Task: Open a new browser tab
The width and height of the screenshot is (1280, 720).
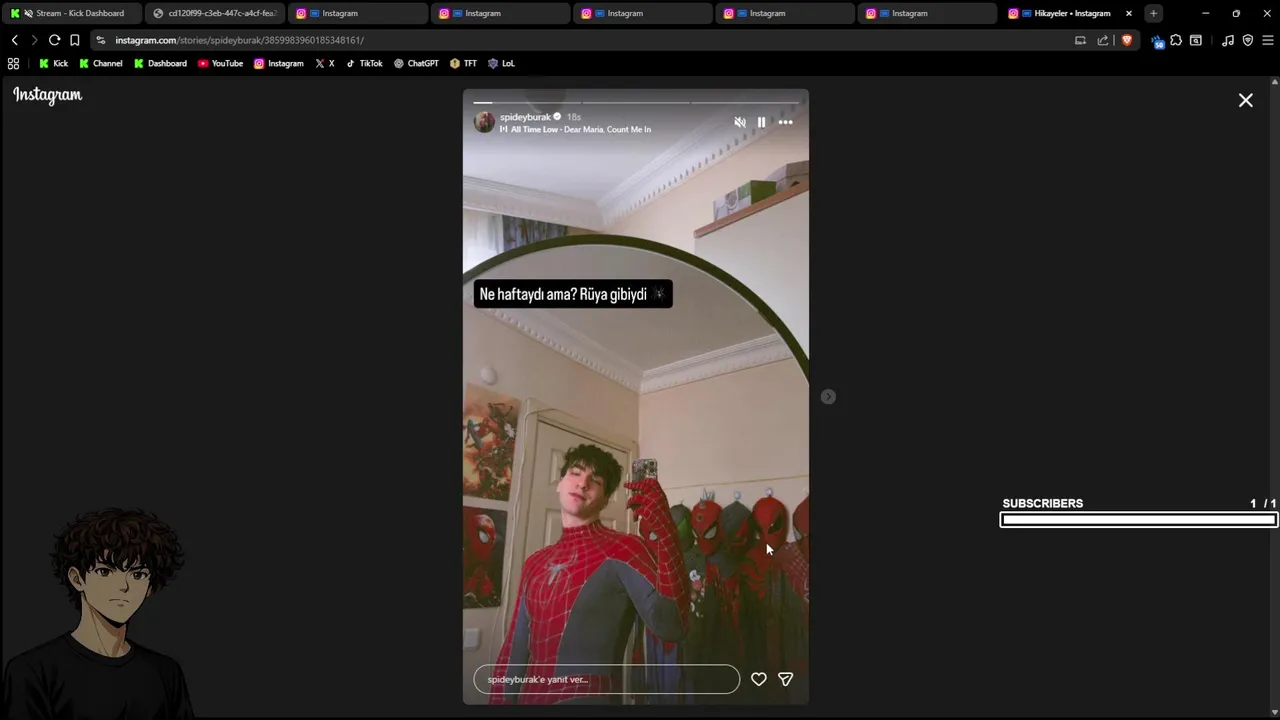Action: 1153,13
